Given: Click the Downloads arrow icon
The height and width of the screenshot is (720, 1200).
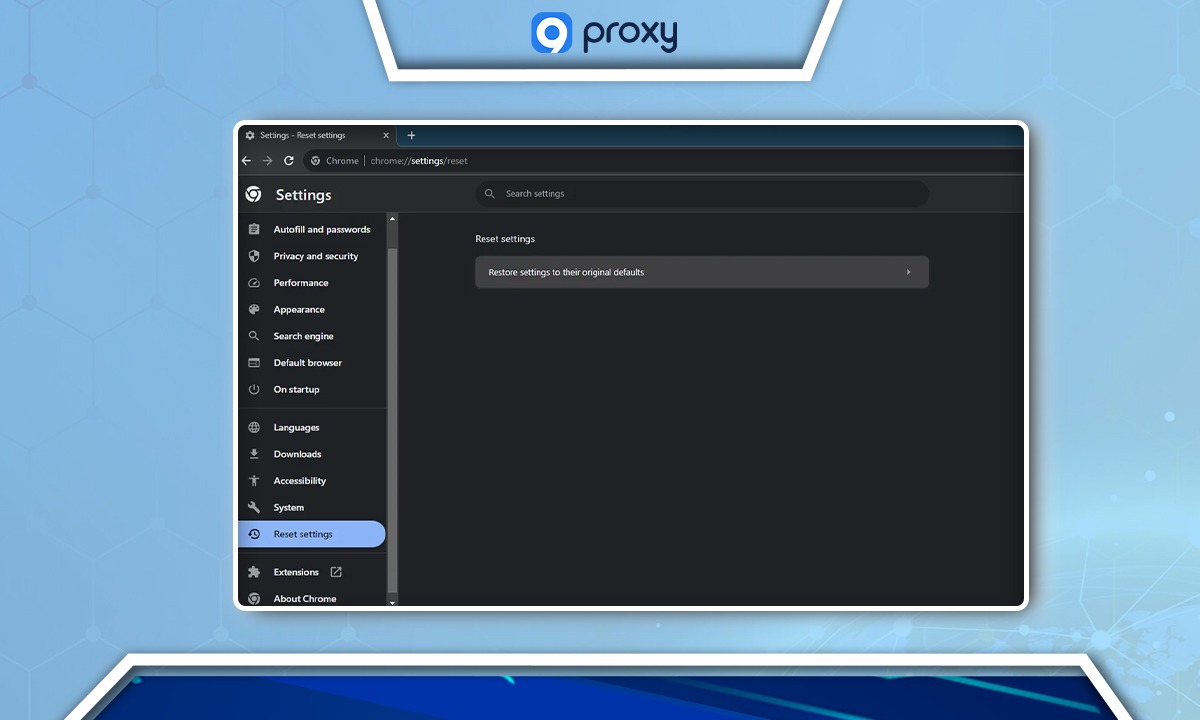Looking at the screenshot, I should pyautogui.click(x=254, y=454).
